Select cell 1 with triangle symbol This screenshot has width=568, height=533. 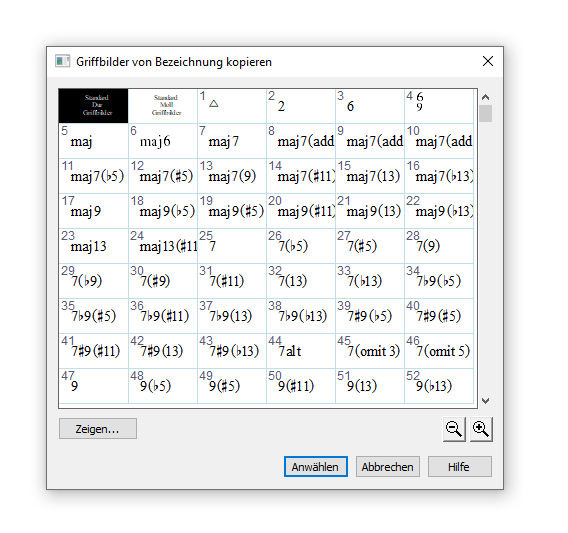(x=232, y=106)
